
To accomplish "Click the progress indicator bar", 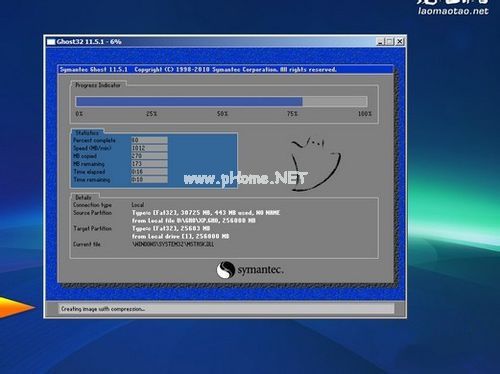I will [x=222, y=101].
